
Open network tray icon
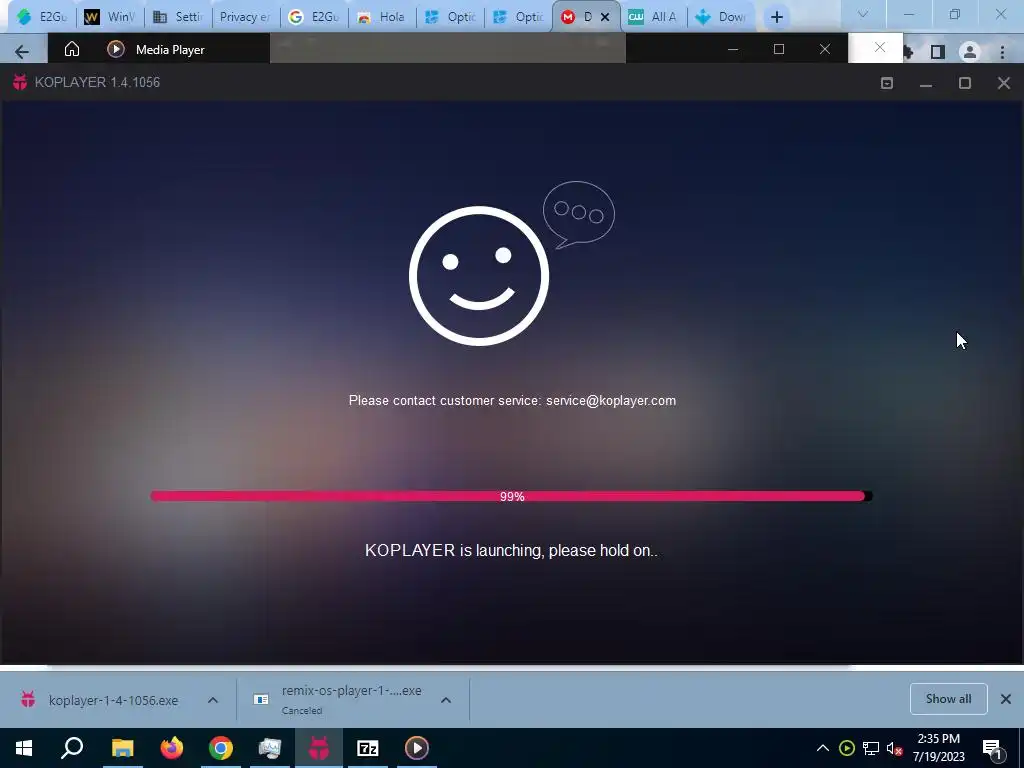click(871, 748)
